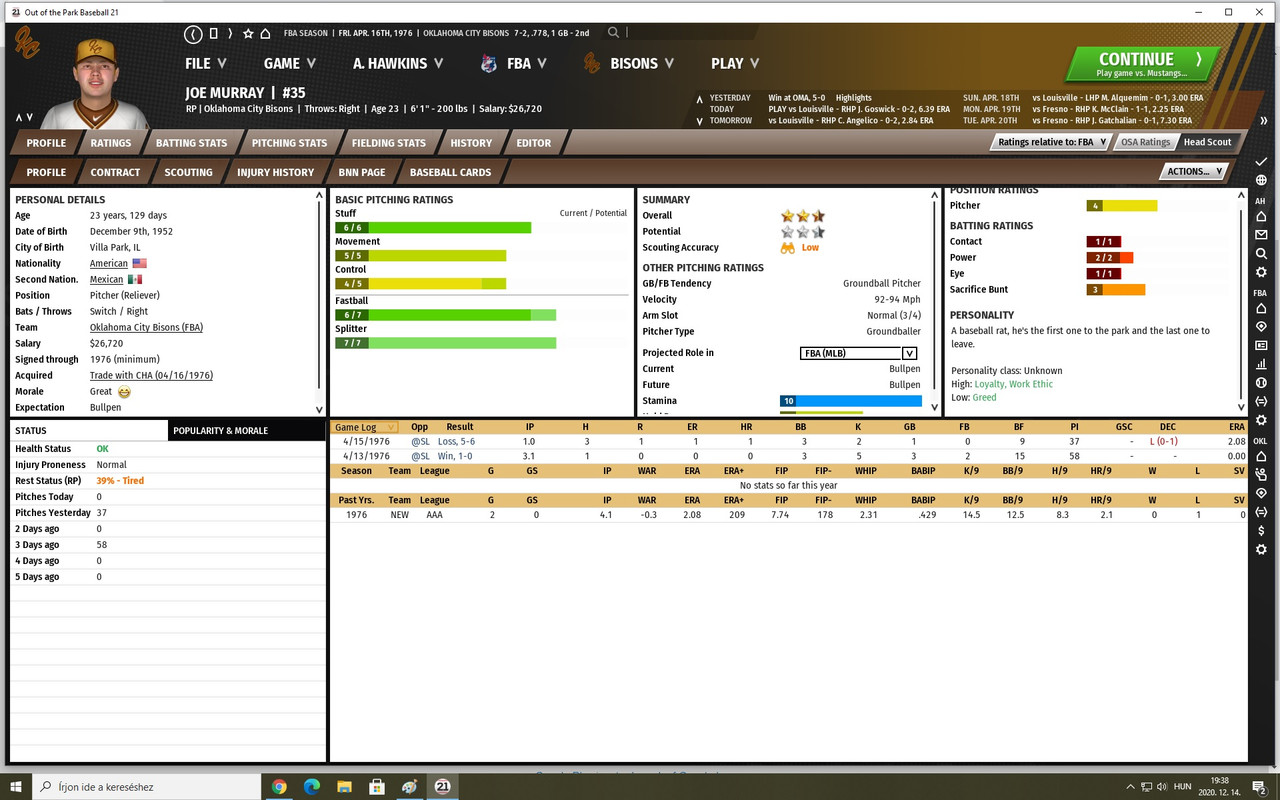Open the mail envelope icon

(1261, 235)
